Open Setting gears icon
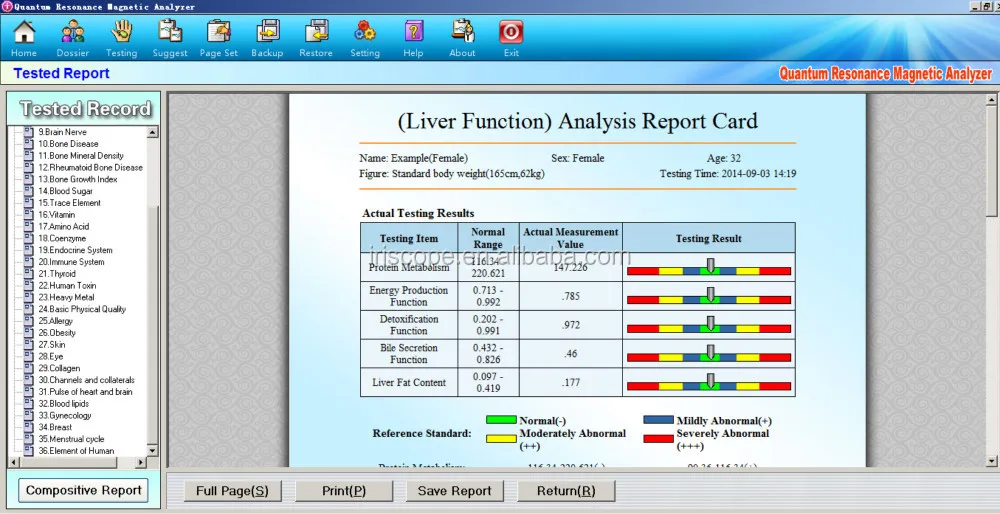The height and width of the screenshot is (514, 1000). pos(364,37)
